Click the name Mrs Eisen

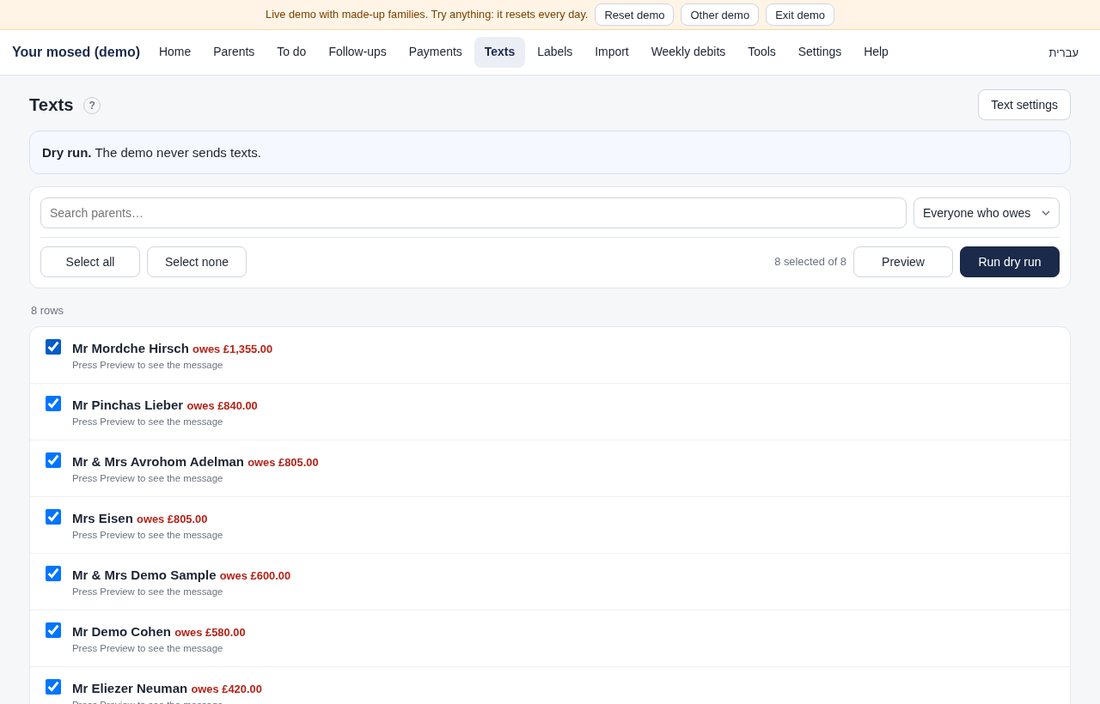tap(102, 518)
